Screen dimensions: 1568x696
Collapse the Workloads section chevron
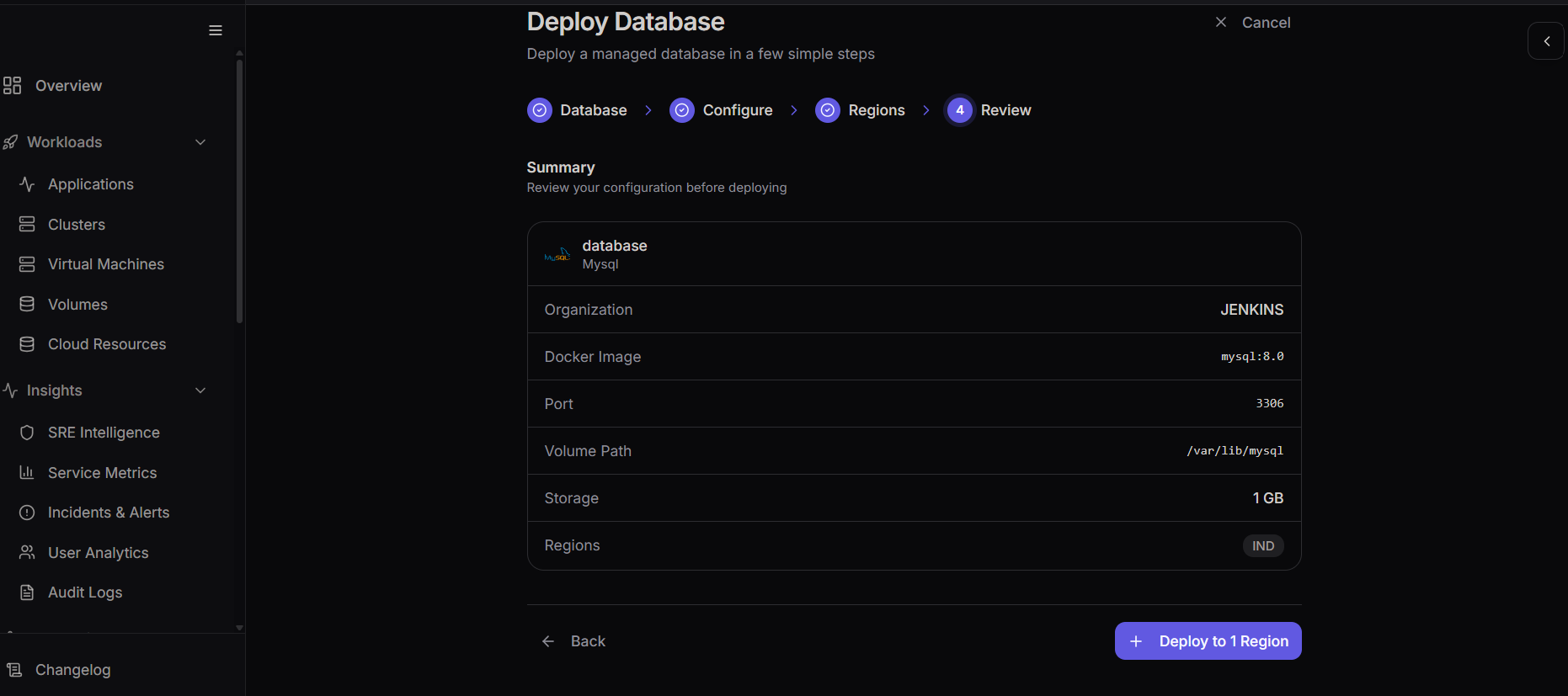tap(200, 142)
